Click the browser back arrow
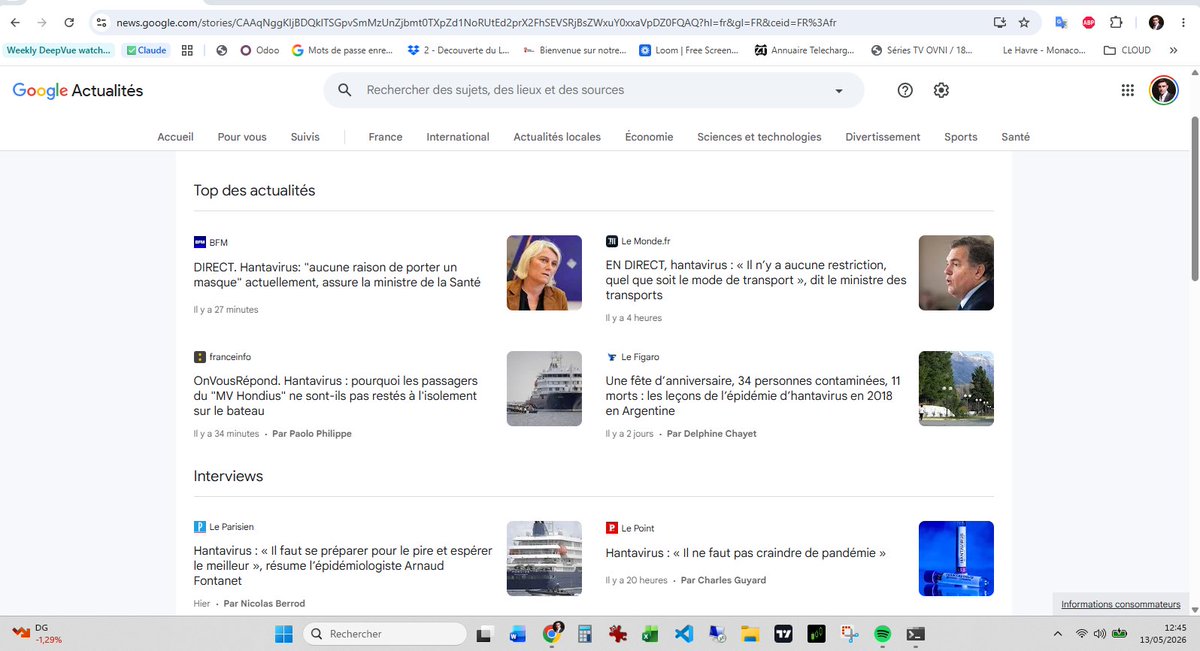The height and width of the screenshot is (651, 1200). [15, 22]
